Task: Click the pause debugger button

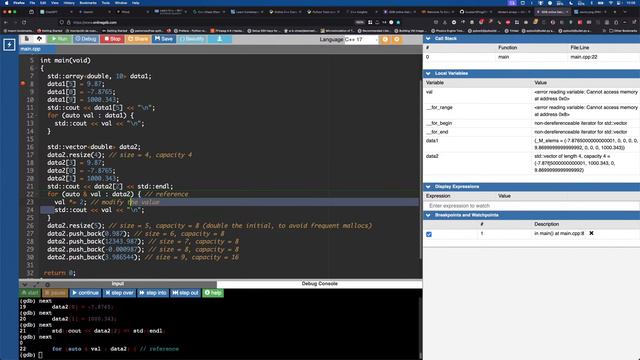Action: 55,293
